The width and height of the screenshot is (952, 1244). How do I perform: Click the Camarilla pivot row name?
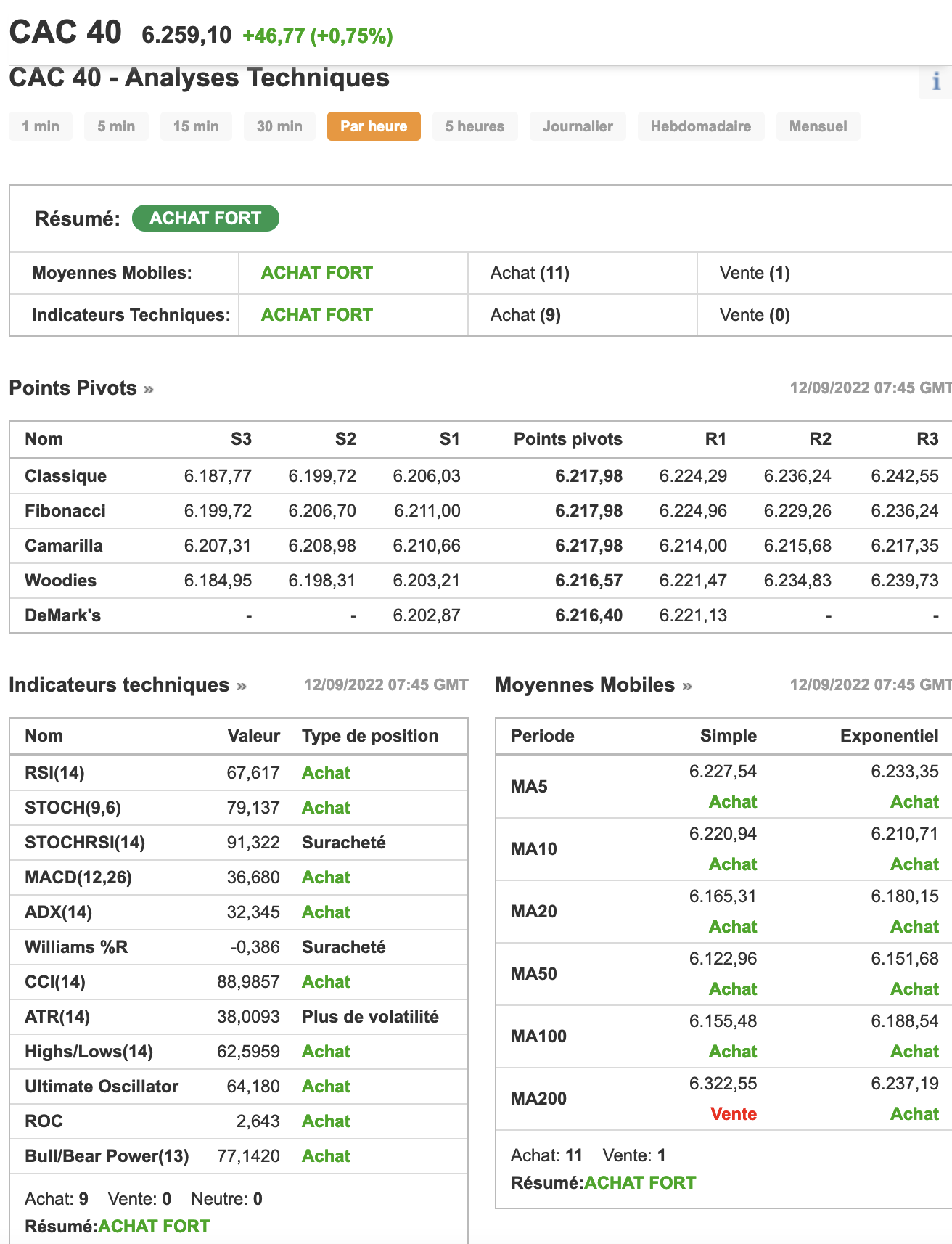pyautogui.click(x=64, y=546)
